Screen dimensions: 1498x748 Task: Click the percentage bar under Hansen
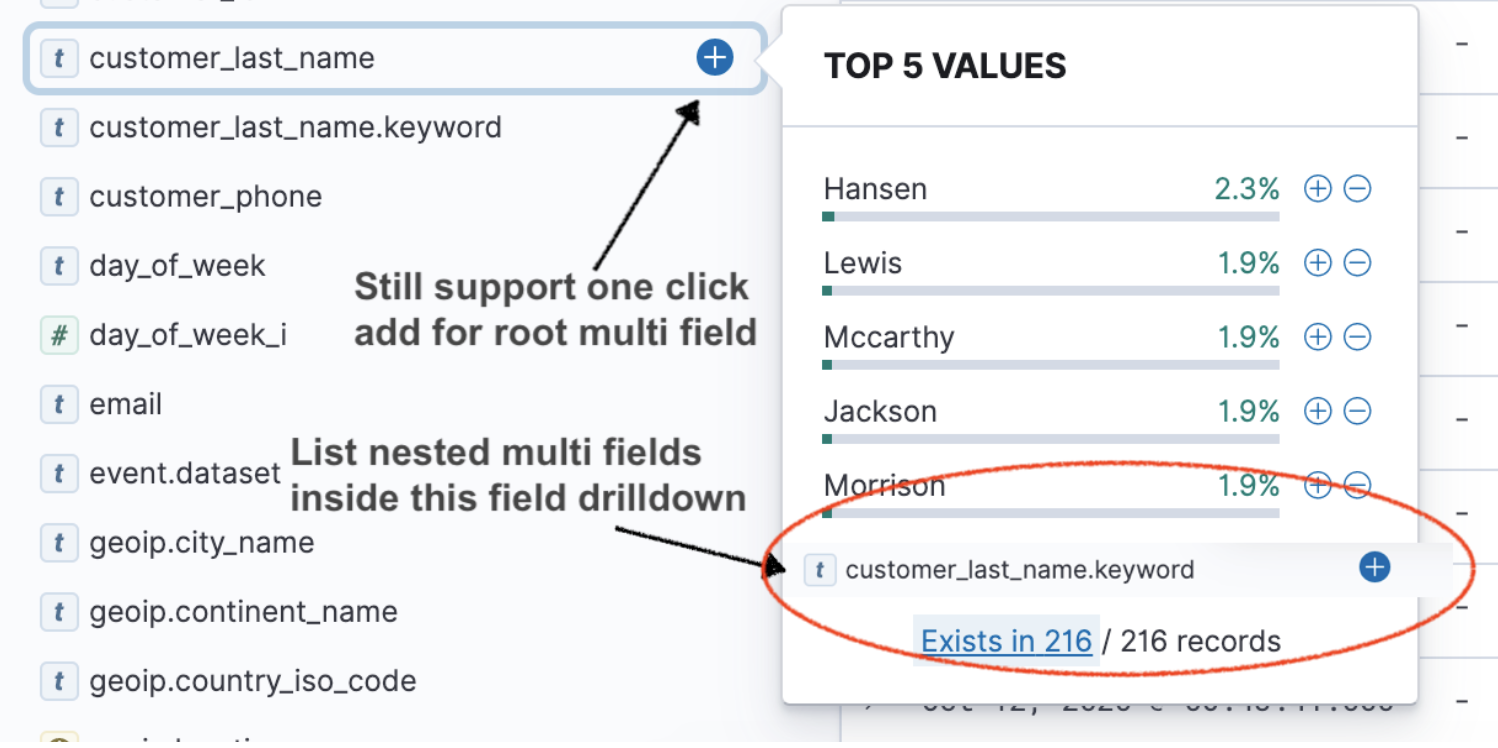[x=1050, y=216]
